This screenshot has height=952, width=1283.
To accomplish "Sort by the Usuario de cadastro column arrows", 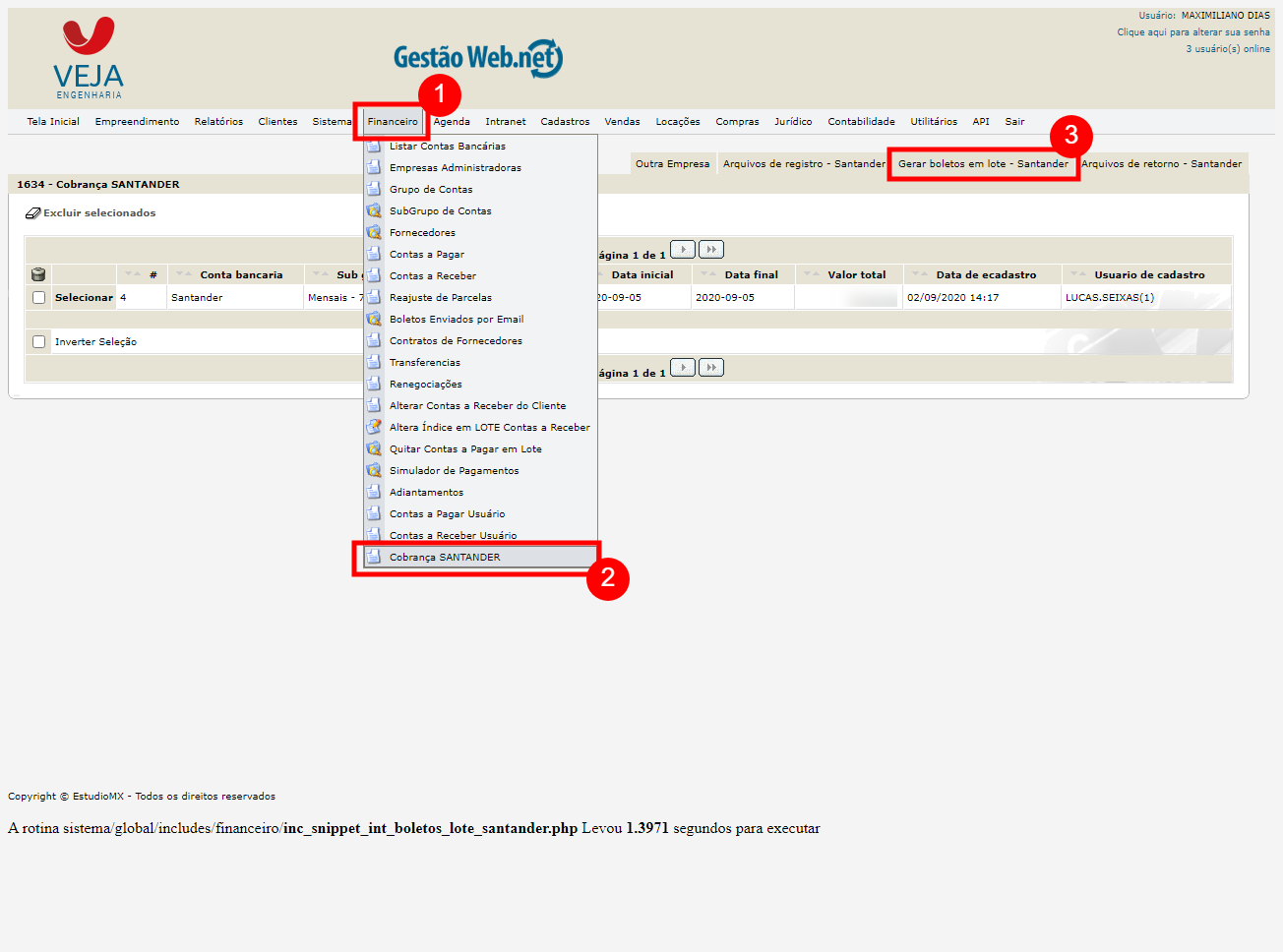I will pyautogui.click(x=1078, y=274).
